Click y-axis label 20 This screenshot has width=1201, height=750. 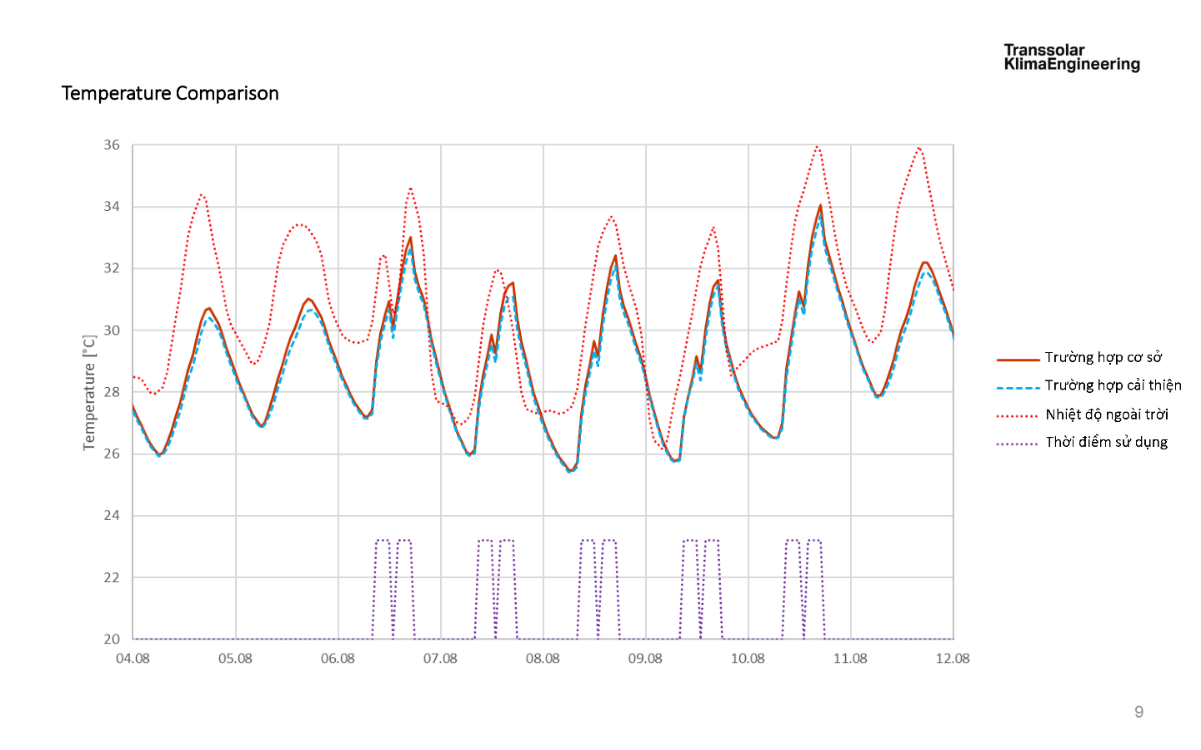pyautogui.click(x=111, y=639)
